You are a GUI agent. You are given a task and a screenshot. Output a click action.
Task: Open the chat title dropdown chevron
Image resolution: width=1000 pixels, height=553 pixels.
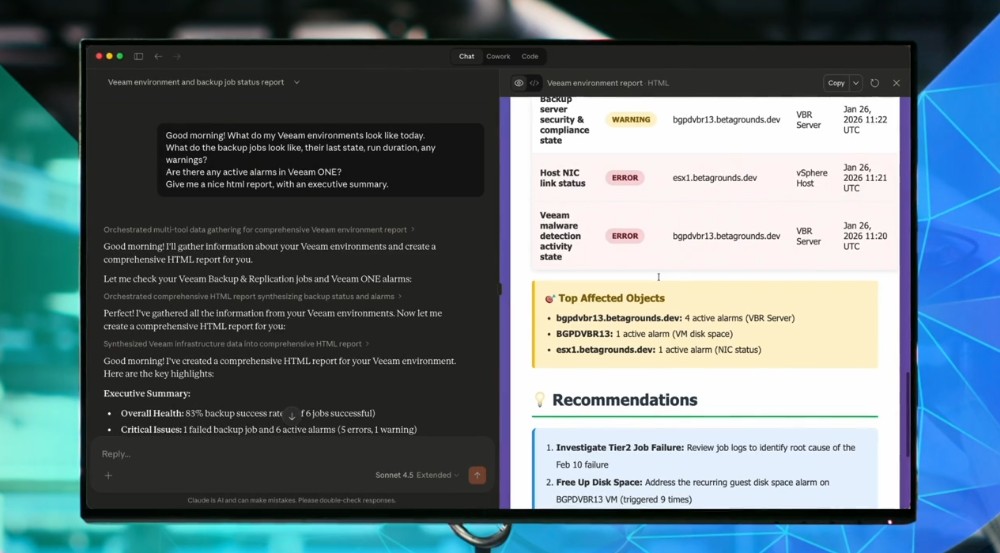coord(297,82)
